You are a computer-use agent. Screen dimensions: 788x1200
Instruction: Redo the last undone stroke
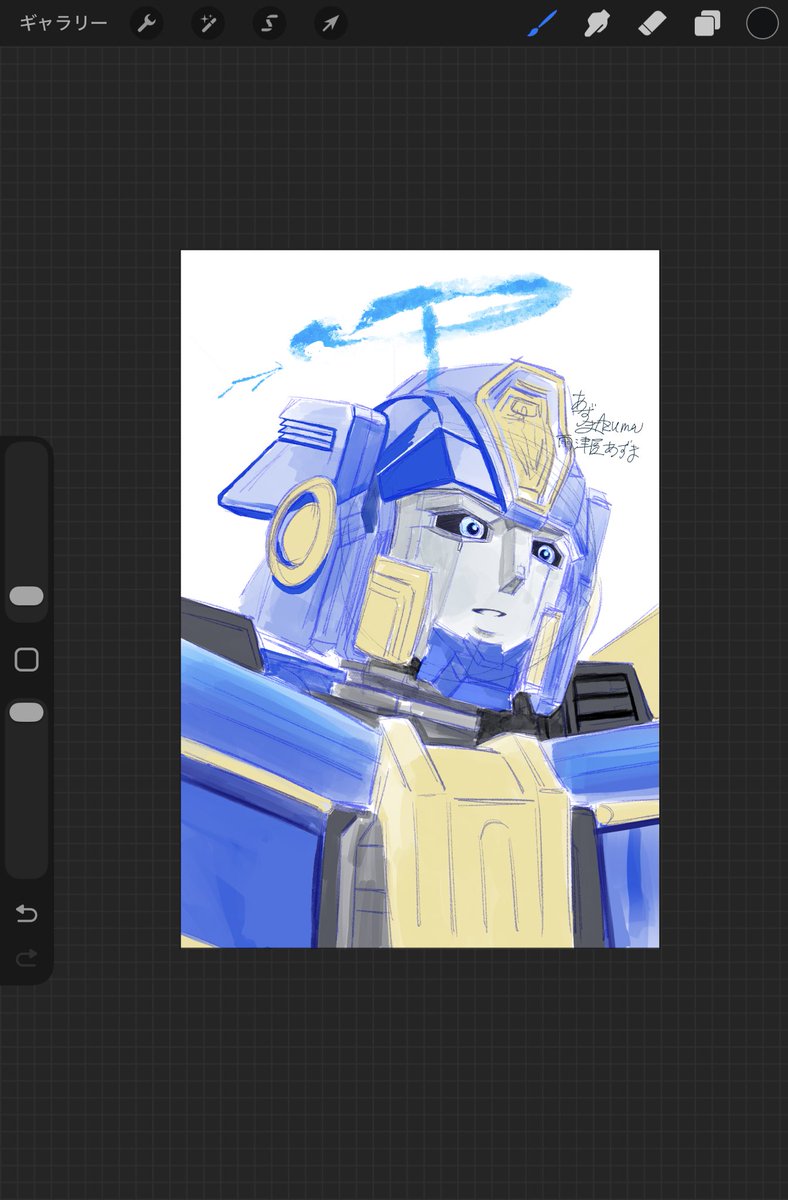pyautogui.click(x=27, y=958)
